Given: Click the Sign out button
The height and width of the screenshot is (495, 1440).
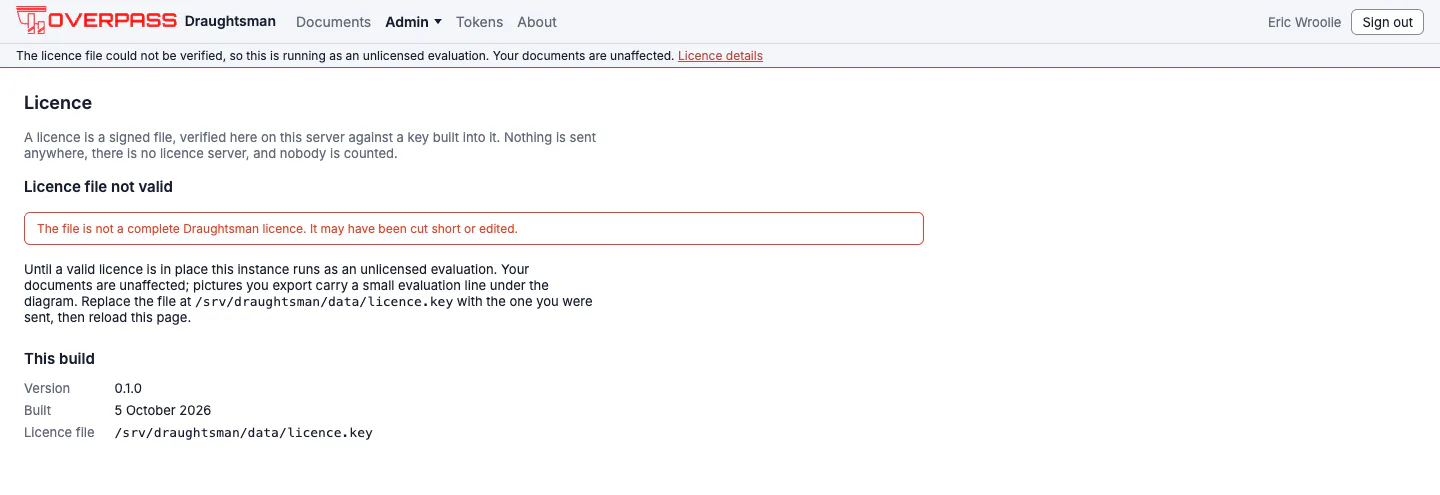Looking at the screenshot, I should point(1387,22).
